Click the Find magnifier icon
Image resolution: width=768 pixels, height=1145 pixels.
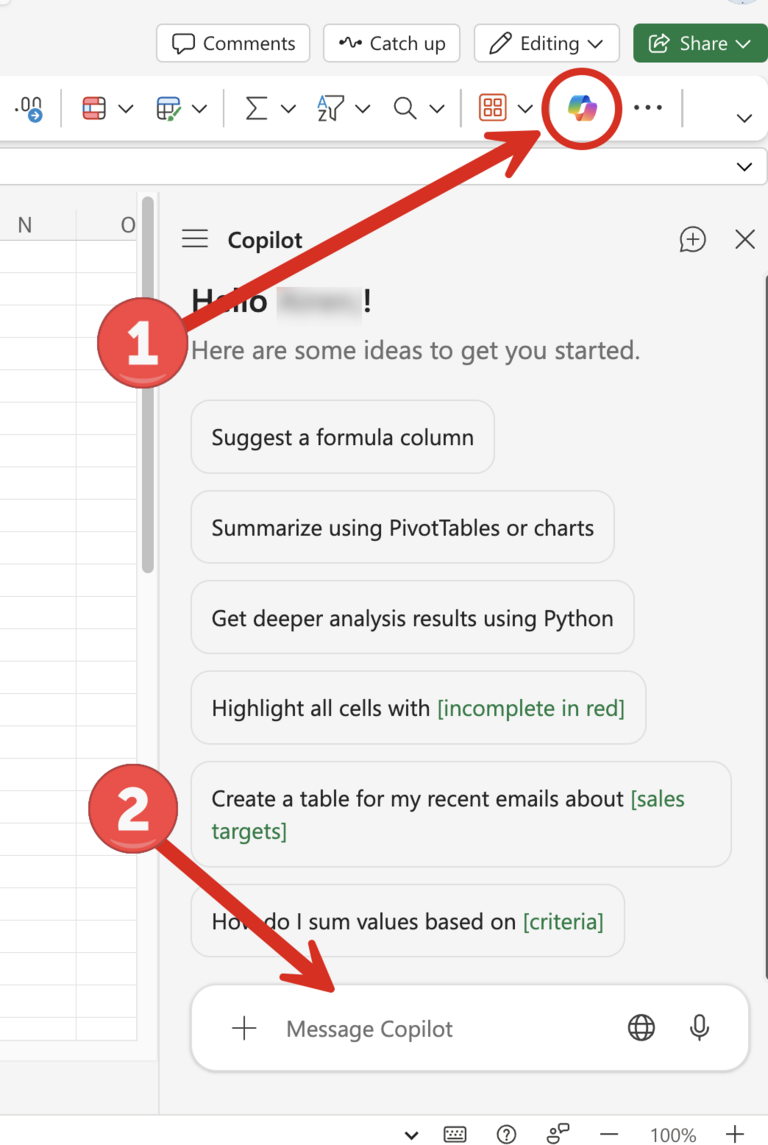406,108
